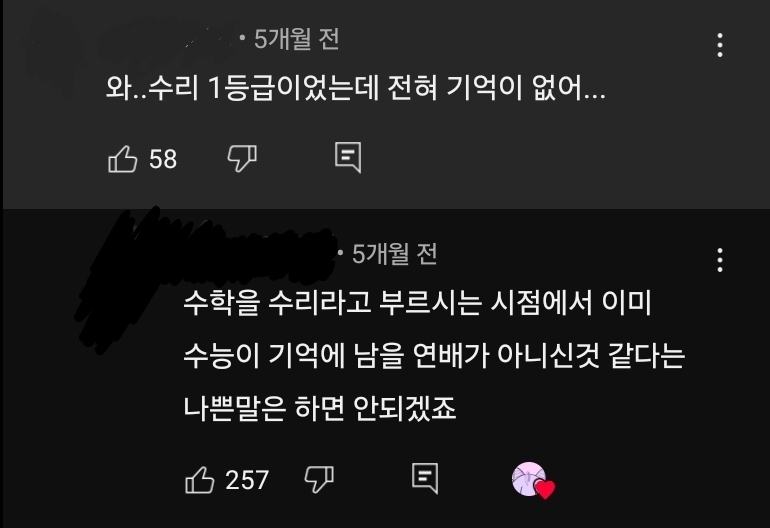Viewport: 770px width, 528px height.
Task: Click the 58 like count
Action: 163,159
